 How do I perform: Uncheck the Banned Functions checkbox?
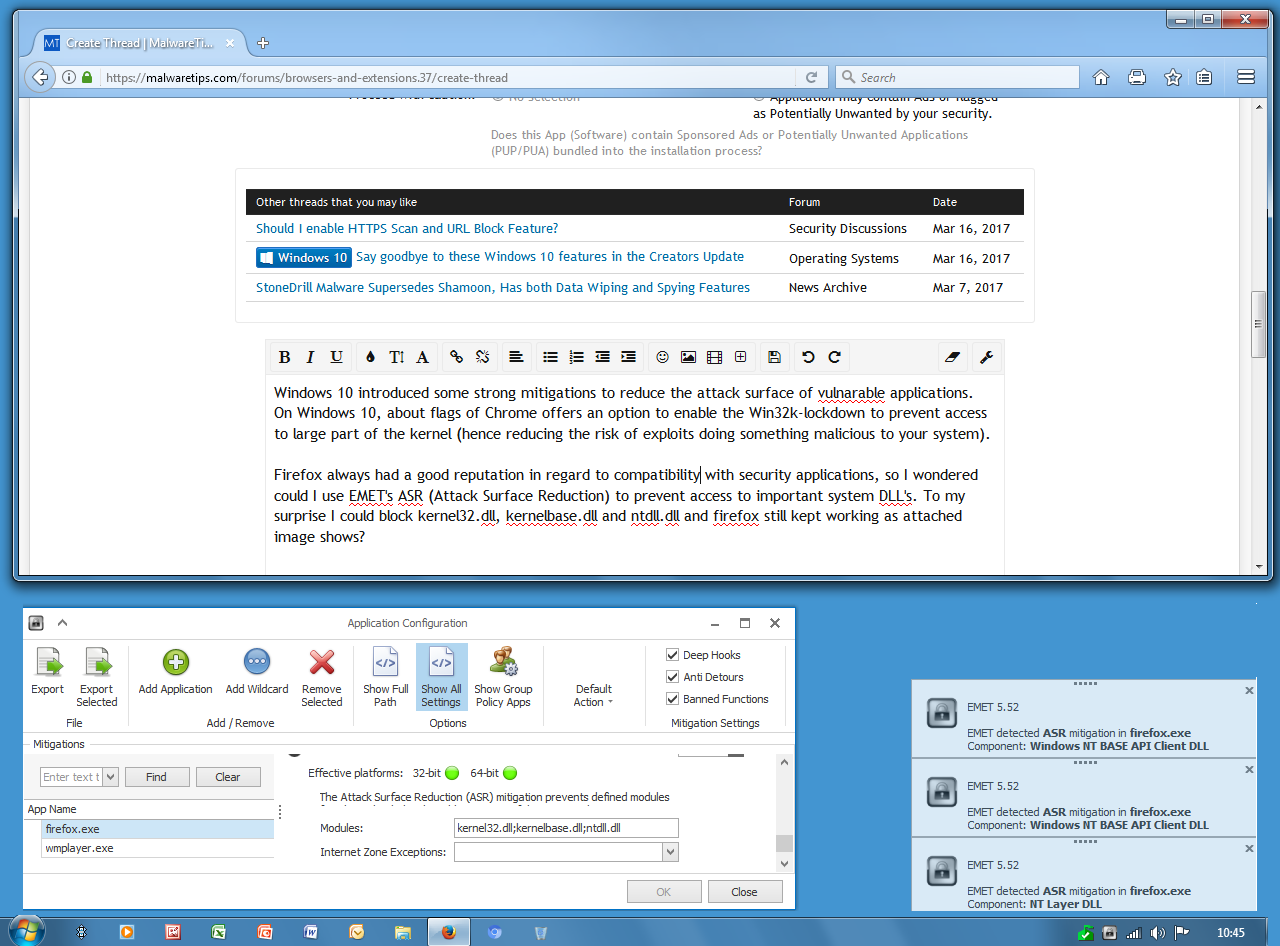(673, 699)
